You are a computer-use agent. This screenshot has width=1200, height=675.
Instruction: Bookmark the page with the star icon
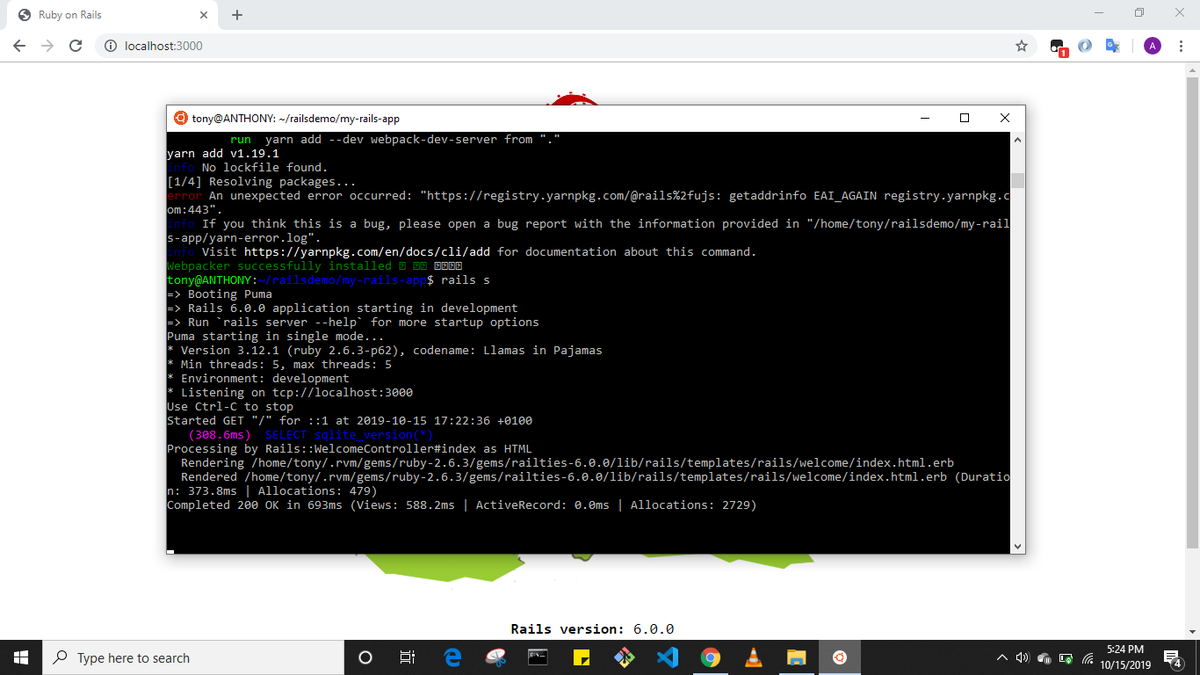click(1021, 45)
